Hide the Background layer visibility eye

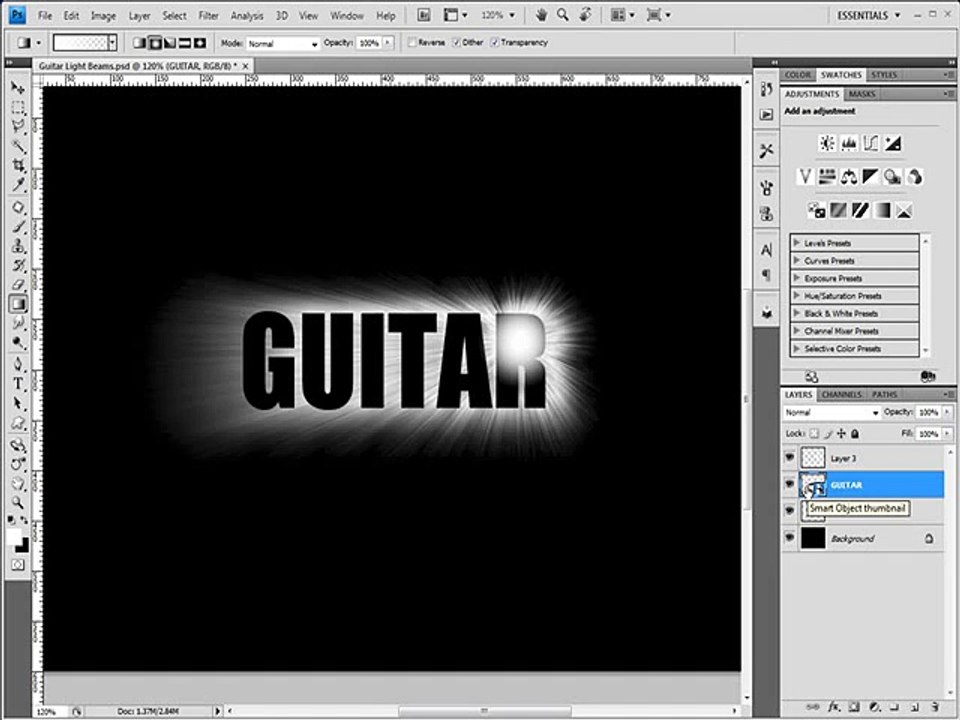790,538
